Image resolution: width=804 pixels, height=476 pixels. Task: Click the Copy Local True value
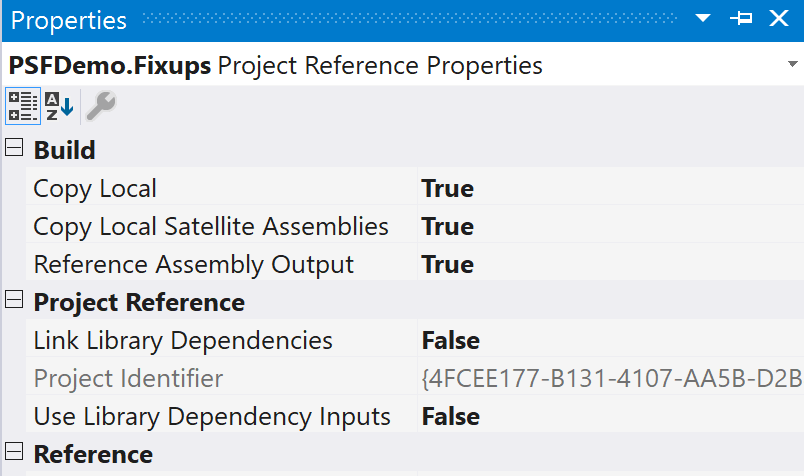tap(448, 188)
